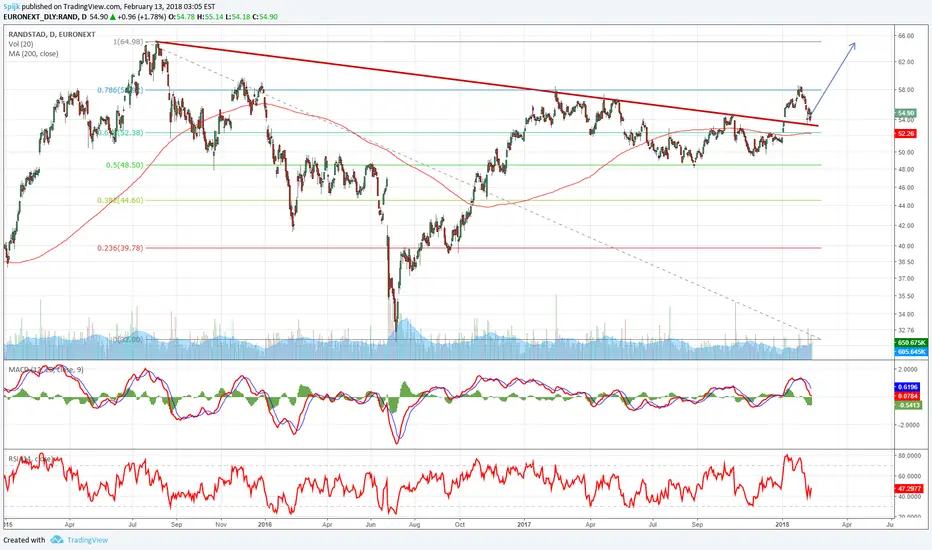Click 32.76 on the price axis

point(906,330)
